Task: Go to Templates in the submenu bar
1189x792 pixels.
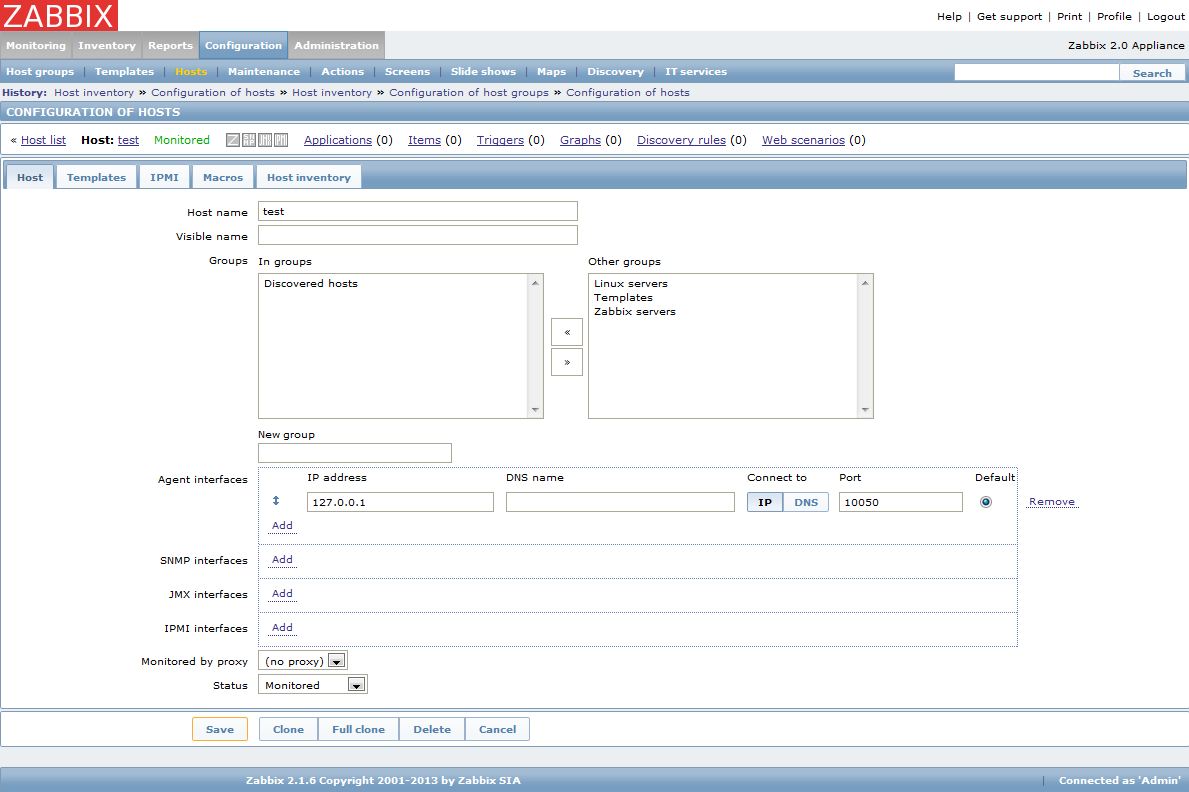Action: click(x=124, y=71)
